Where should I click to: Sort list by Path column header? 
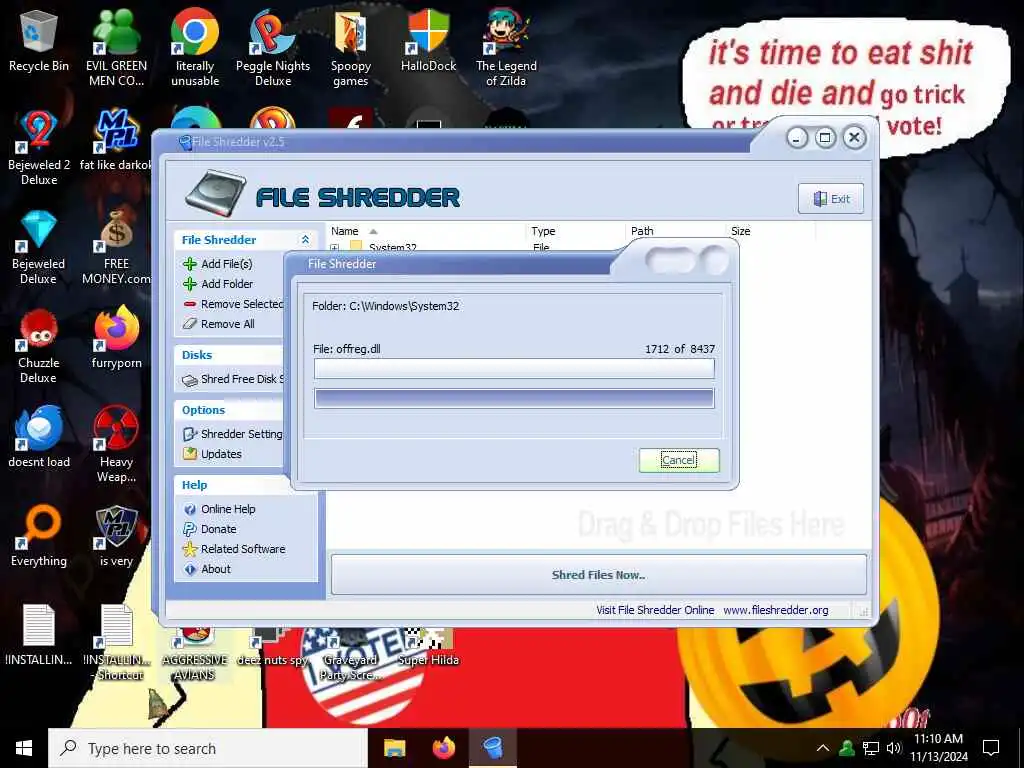click(x=676, y=231)
